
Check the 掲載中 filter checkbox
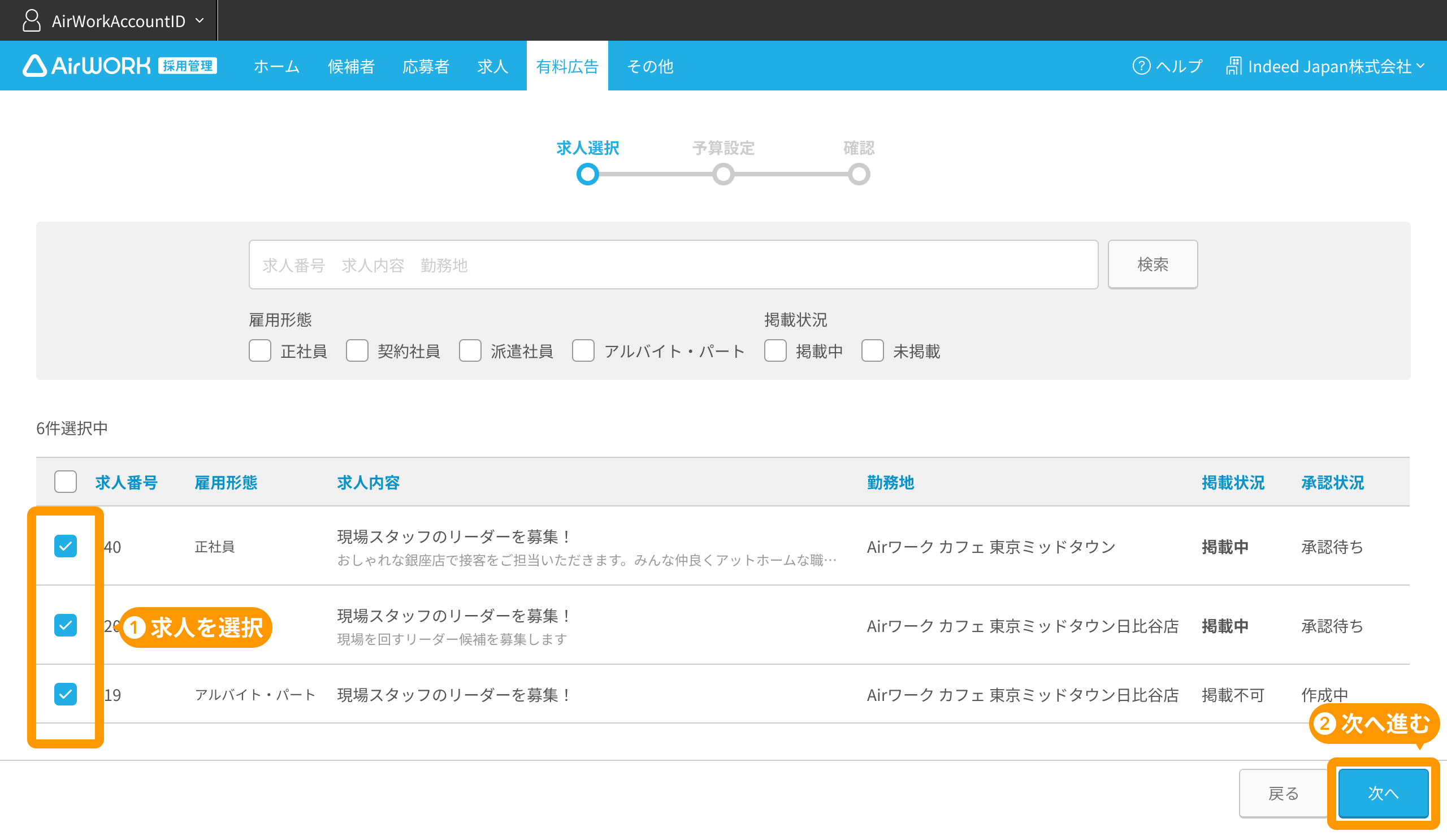775,350
